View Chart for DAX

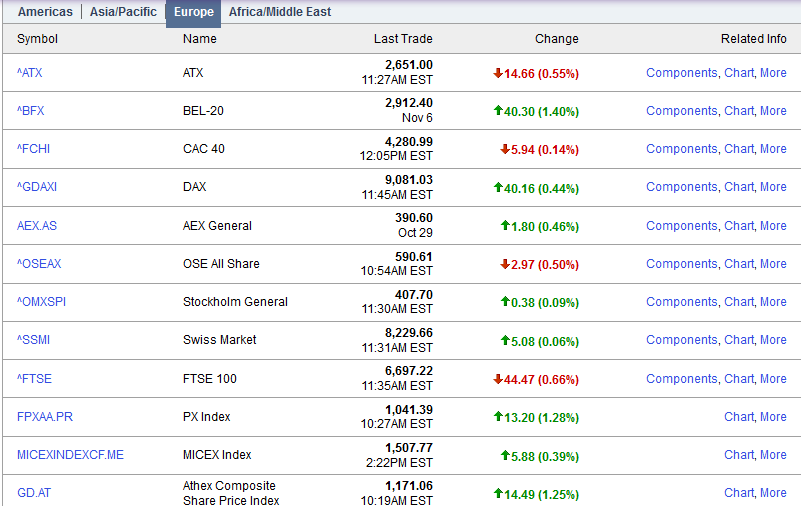[739, 187]
